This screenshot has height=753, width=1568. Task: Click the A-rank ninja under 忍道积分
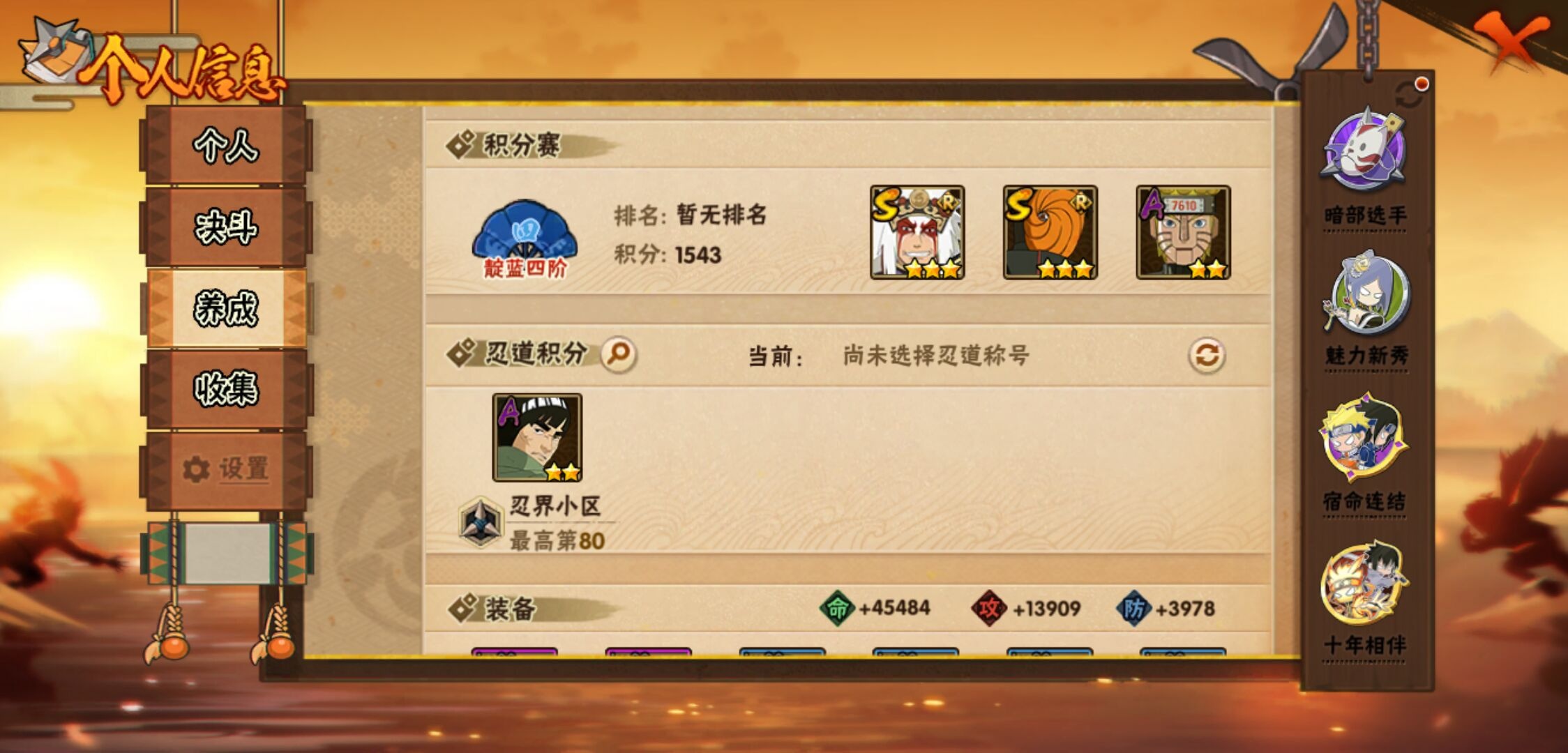pos(537,438)
